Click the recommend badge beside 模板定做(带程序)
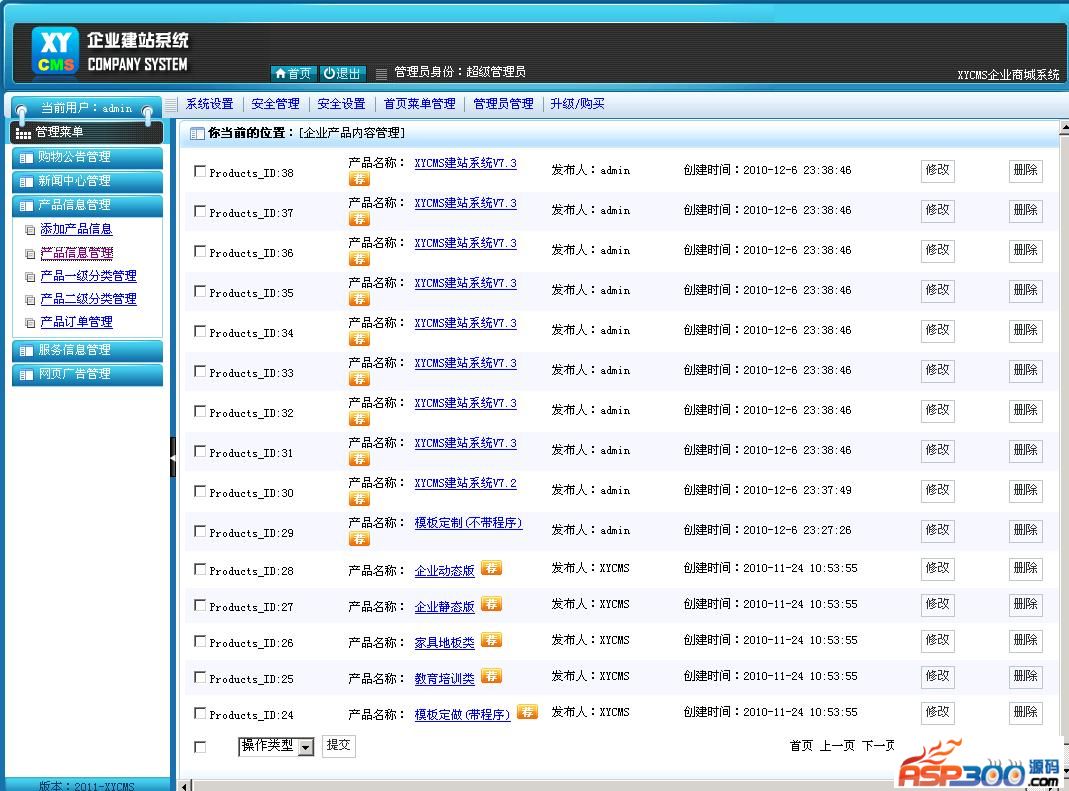Image resolution: width=1069 pixels, height=791 pixels. coord(527,712)
